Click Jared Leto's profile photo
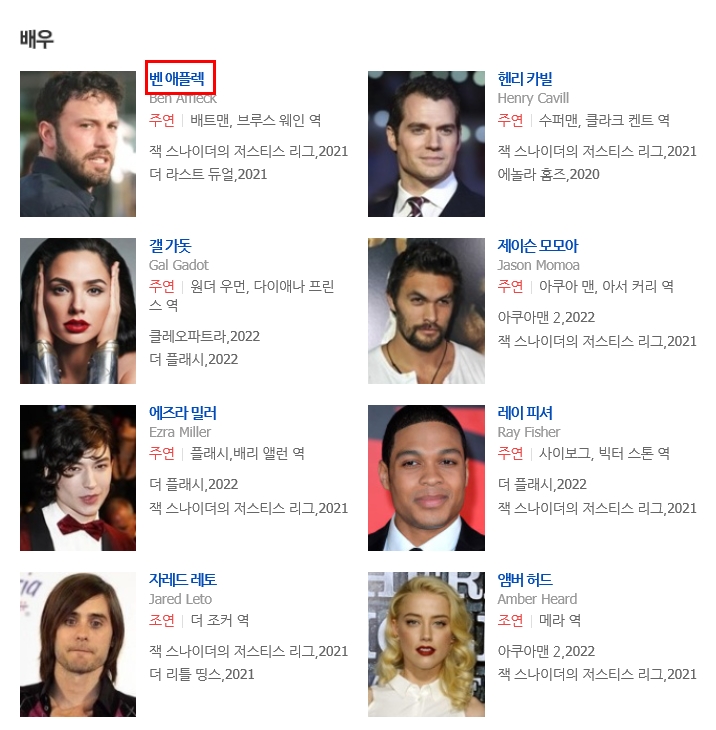716x730 pixels. tap(78, 644)
